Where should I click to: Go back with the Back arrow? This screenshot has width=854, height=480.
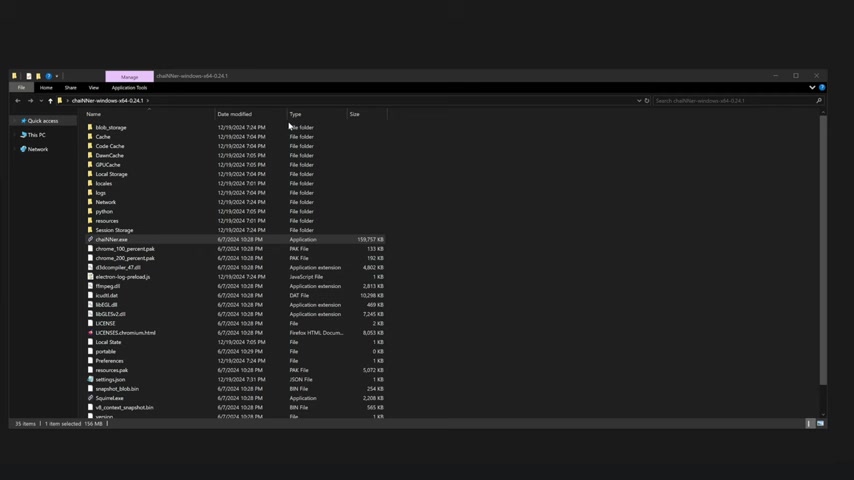17,101
